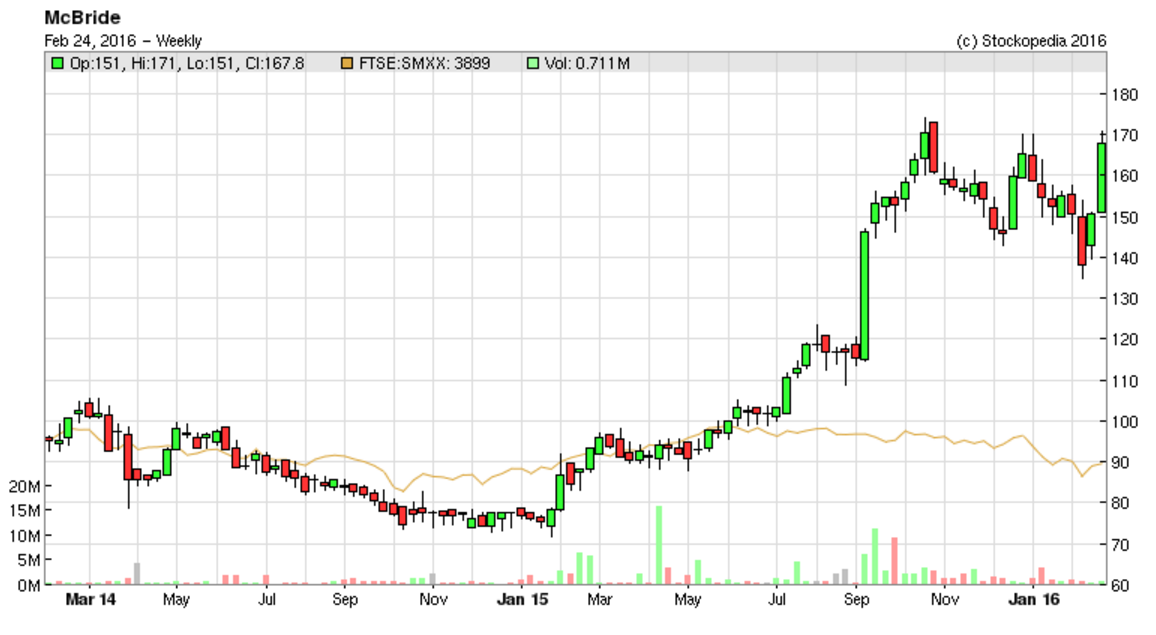Image resolution: width=1156 pixels, height=635 pixels.
Task: Click the '20M' volume axis label
Action: 24,487
